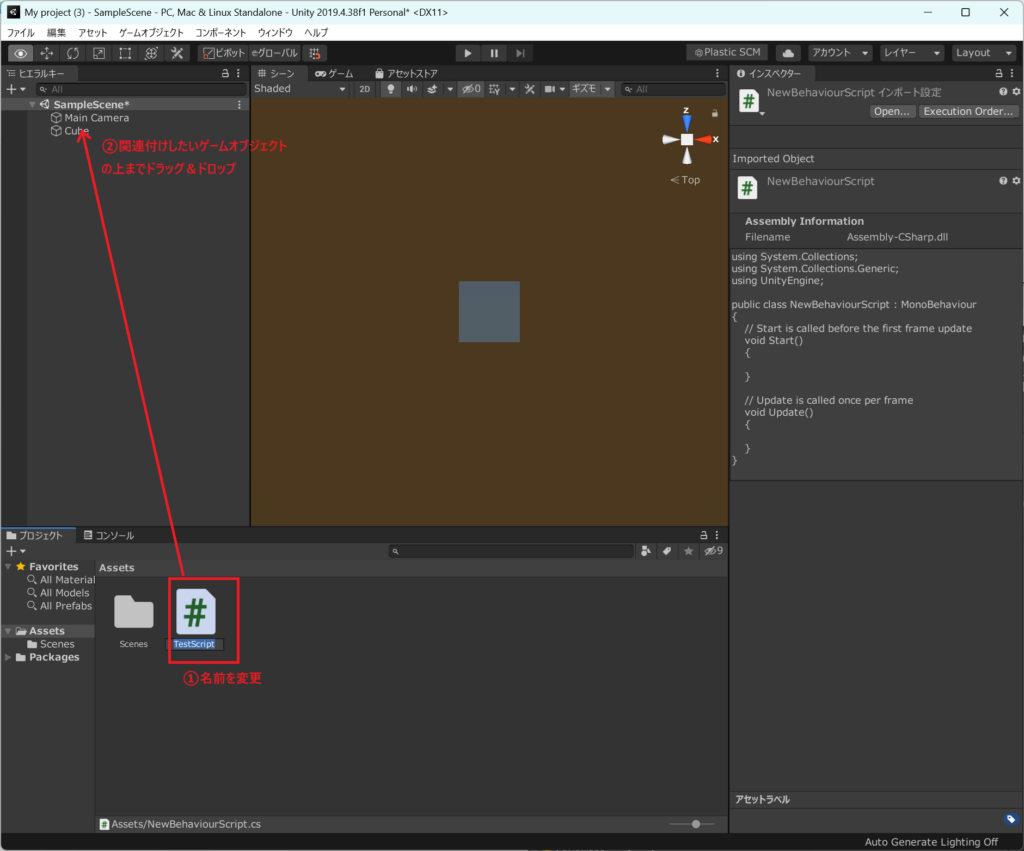This screenshot has width=1024, height=851.
Task: Save search favorite star icon
Action: 688,551
